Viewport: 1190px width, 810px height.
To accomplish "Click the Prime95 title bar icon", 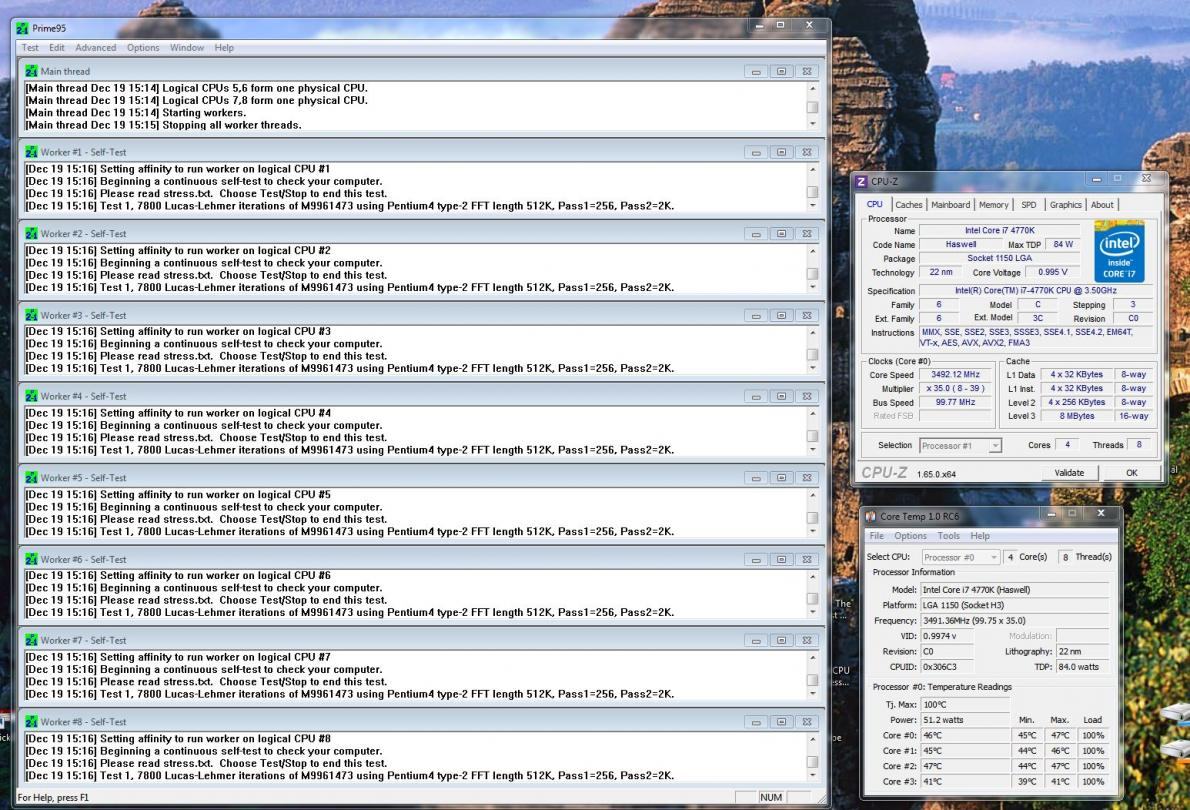I will click(22, 28).
